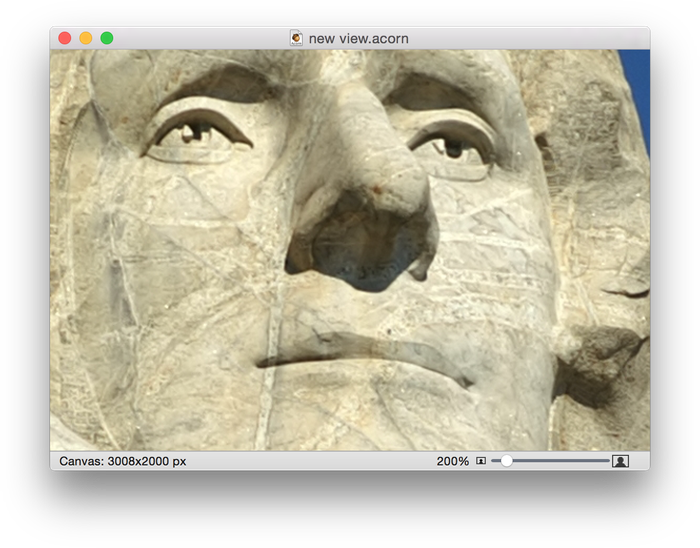700x548 pixels.
Task: Click the Acorn document icon in title bar
Action: (x=296, y=38)
